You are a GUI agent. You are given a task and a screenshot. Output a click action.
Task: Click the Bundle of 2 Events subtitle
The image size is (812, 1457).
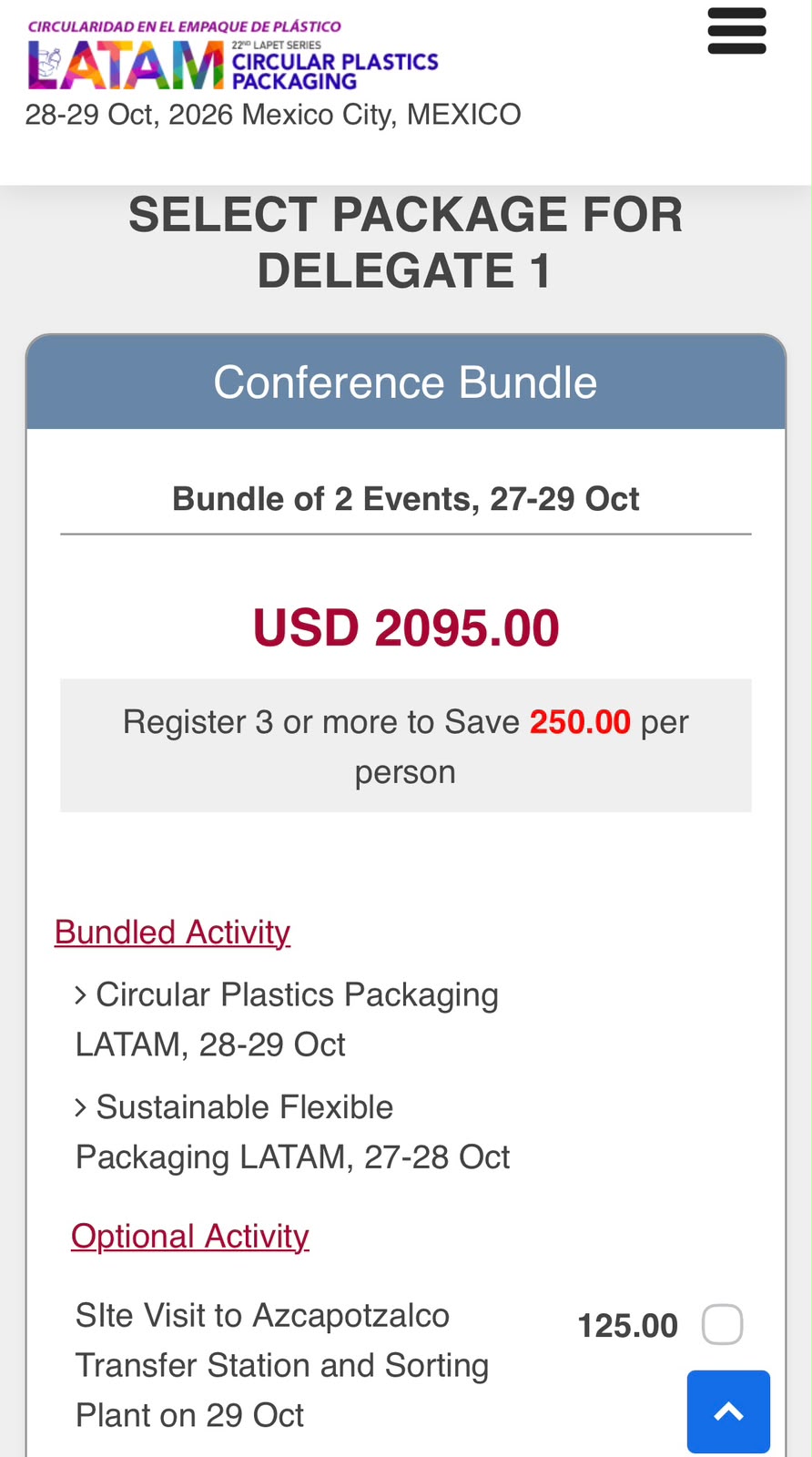pos(406,499)
